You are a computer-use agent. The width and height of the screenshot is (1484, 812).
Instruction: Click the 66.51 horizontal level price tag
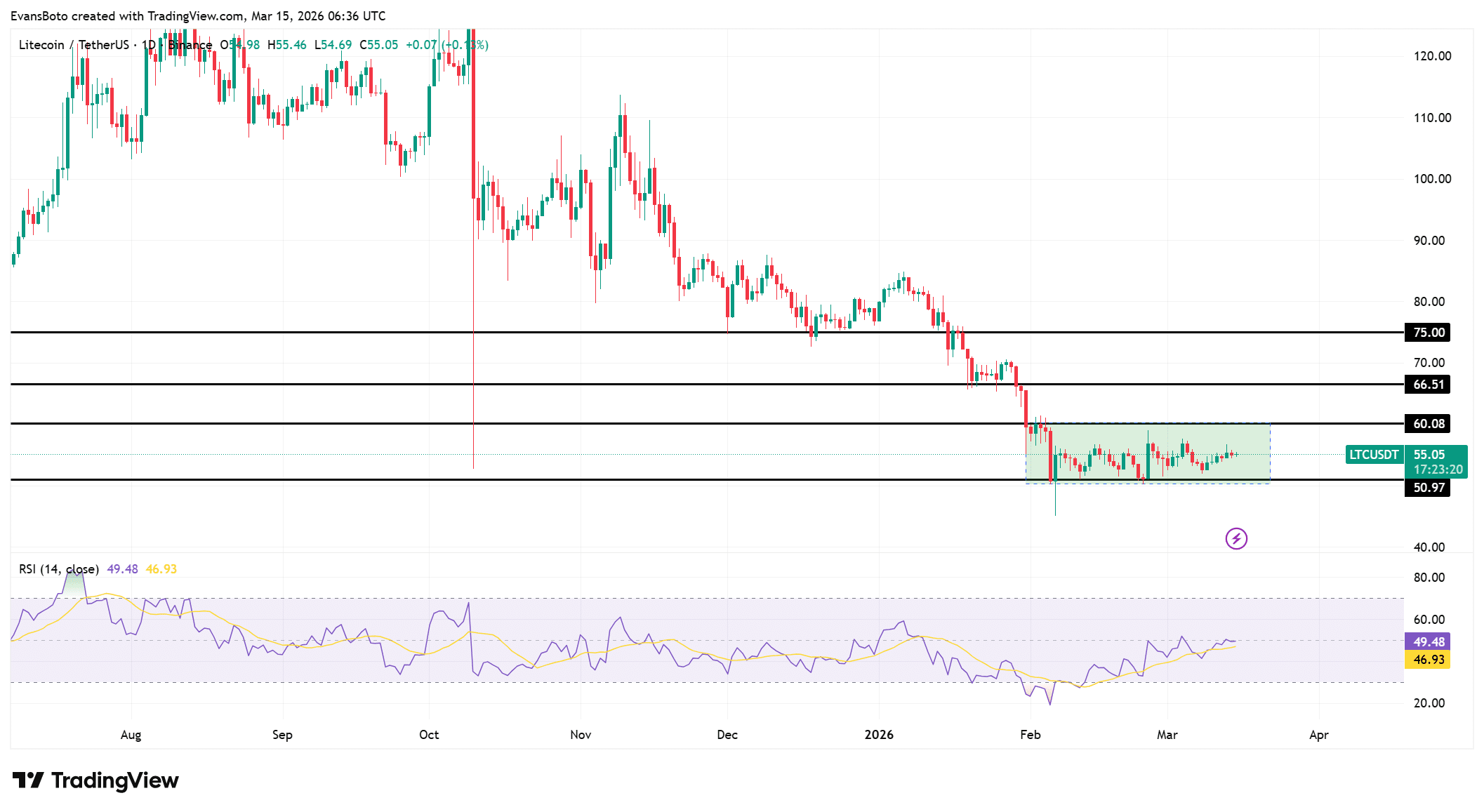(x=1429, y=384)
